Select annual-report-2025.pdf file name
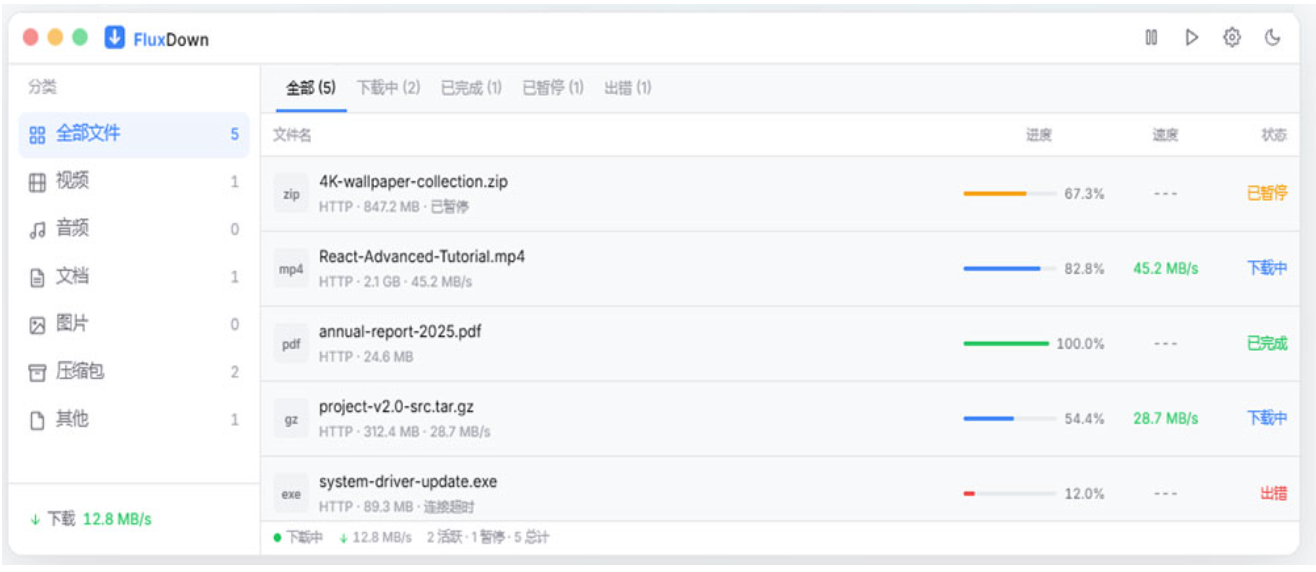 tap(400, 331)
